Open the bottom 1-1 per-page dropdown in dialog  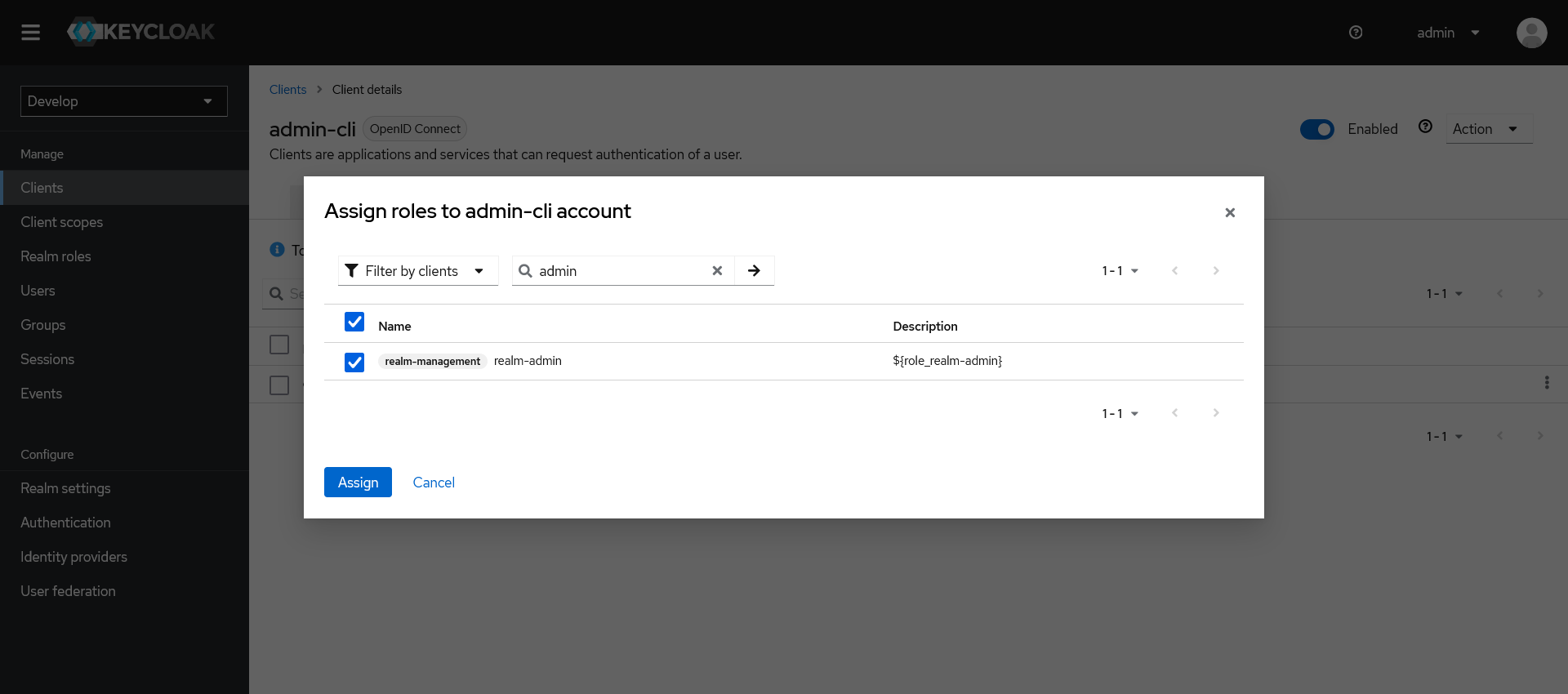click(x=1120, y=414)
